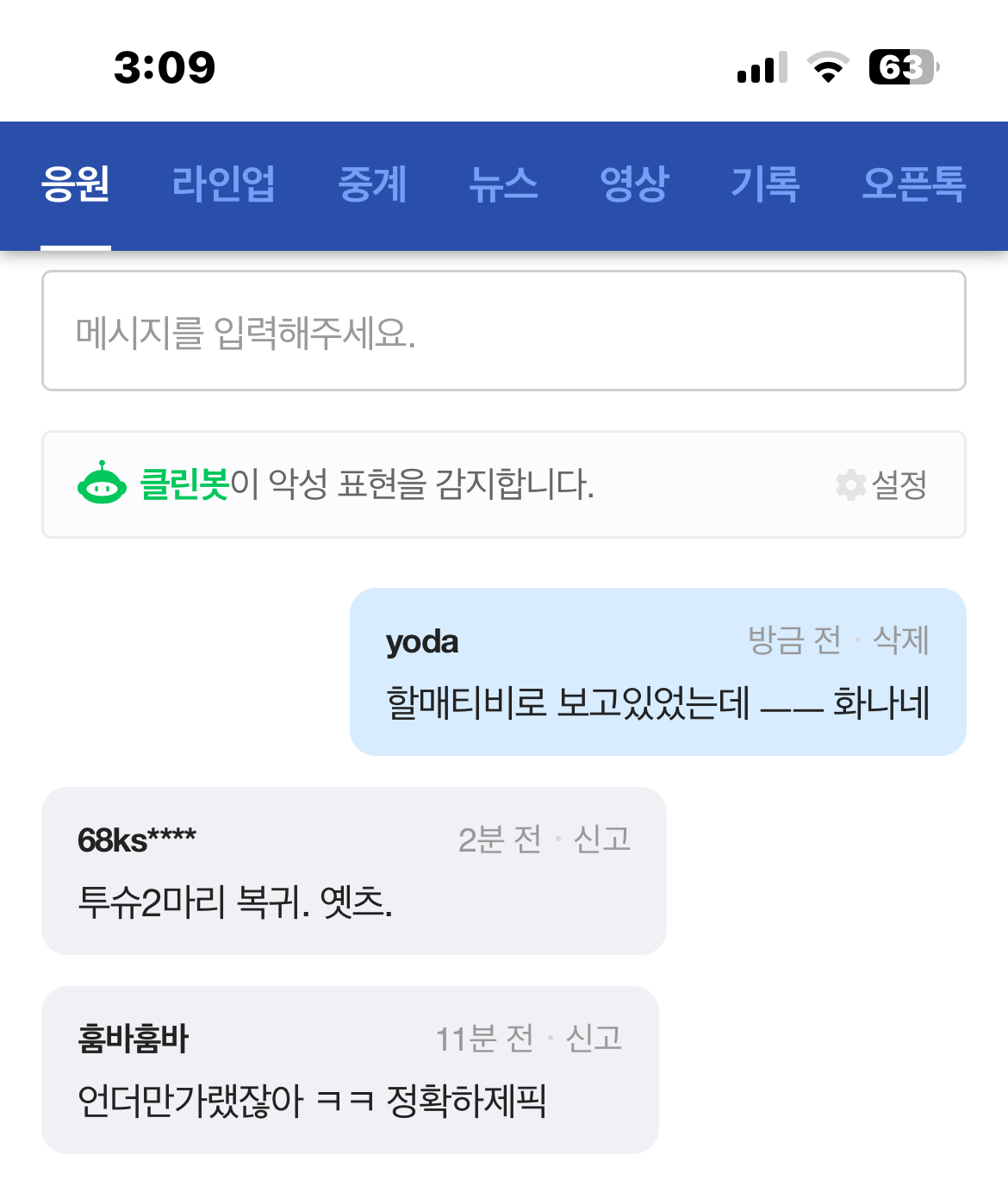
Task: Focus the 메시지를 입력해주세요 input field
Action: click(x=504, y=331)
